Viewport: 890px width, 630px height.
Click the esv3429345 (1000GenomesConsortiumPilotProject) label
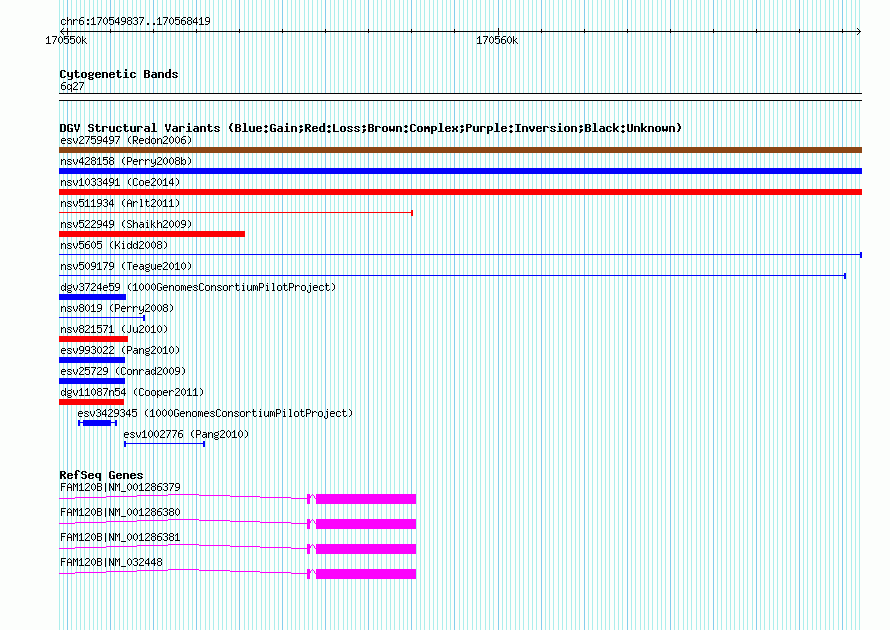[215, 413]
